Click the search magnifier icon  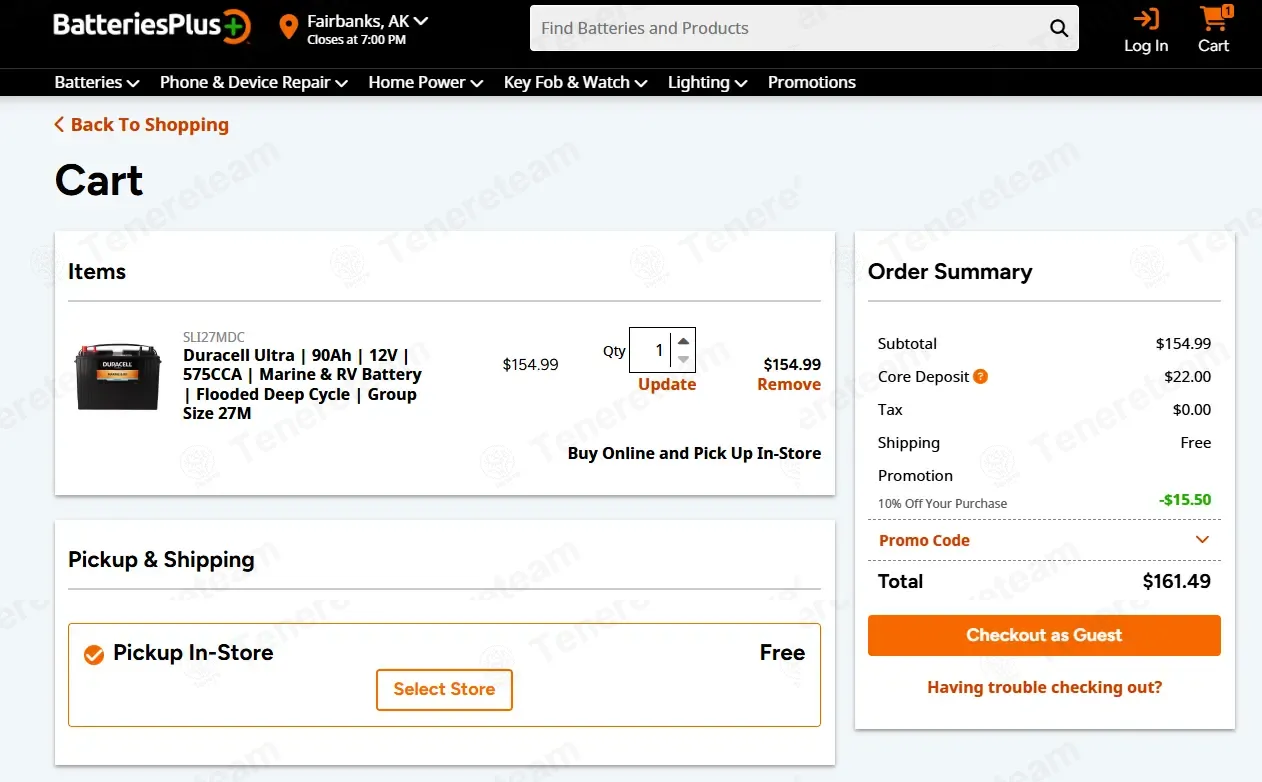coord(1058,28)
